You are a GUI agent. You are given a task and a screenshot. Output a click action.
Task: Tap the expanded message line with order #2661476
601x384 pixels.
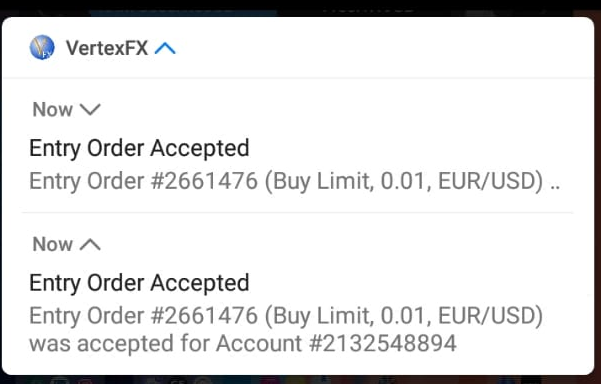click(x=286, y=316)
